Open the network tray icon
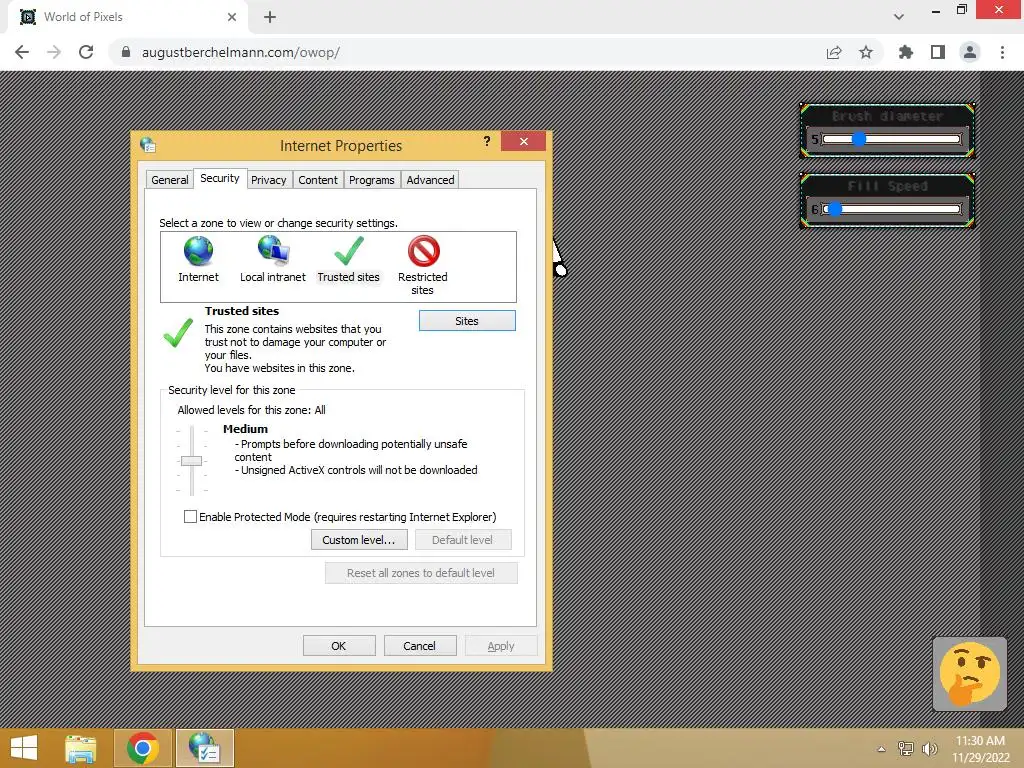The height and width of the screenshot is (768, 1024). coord(906,749)
